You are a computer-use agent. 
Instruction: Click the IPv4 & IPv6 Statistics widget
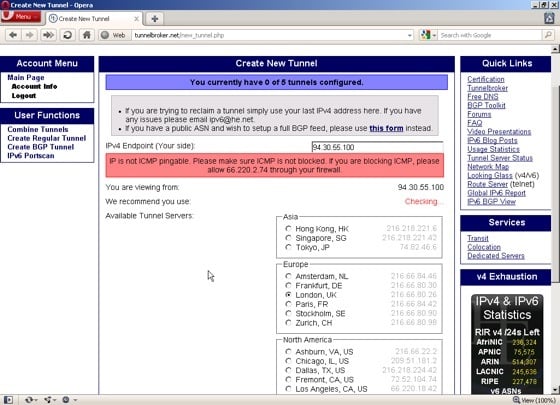coord(507,344)
